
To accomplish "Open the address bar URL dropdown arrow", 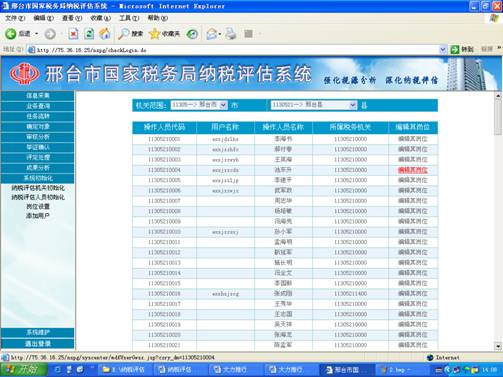I will [x=443, y=50].
